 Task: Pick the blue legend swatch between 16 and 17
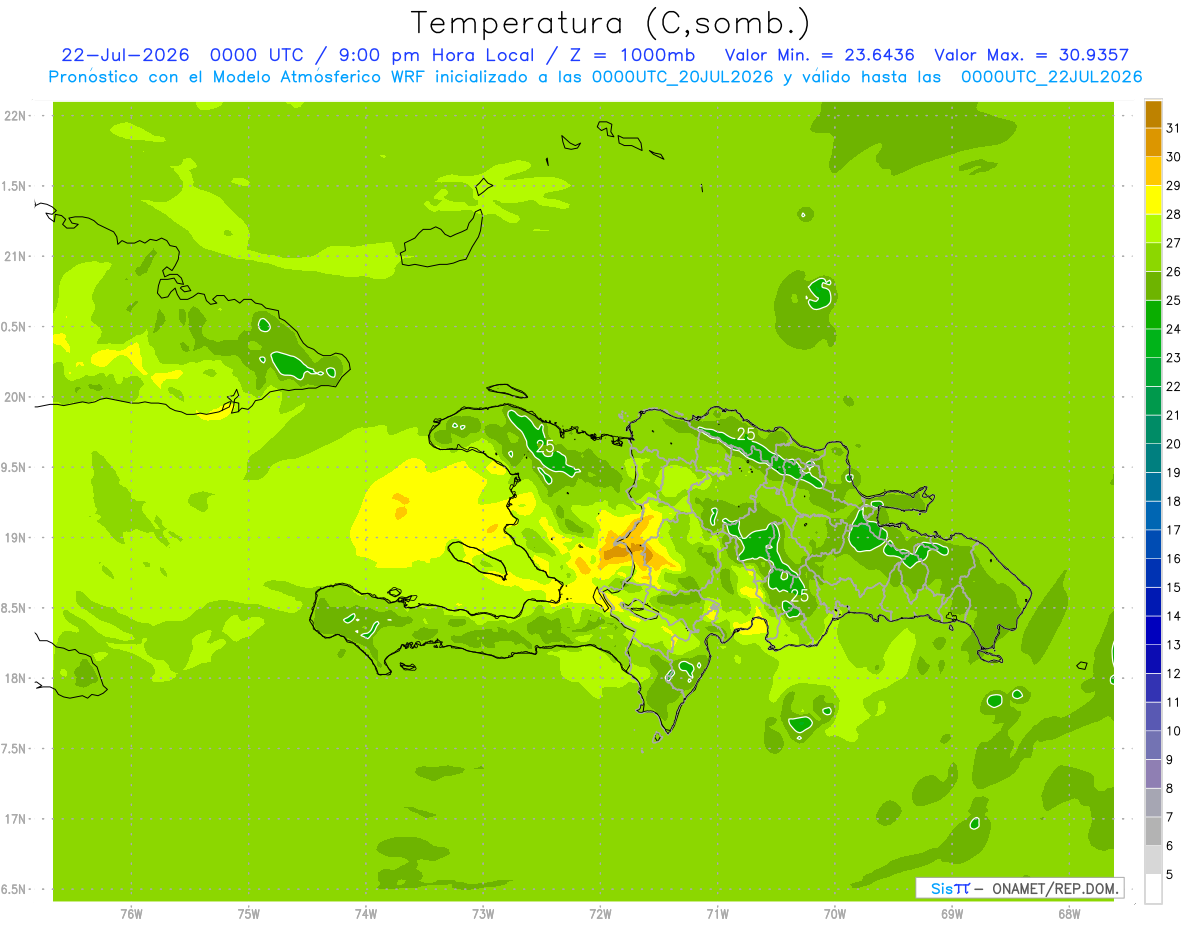click(x=1153, y=544)
